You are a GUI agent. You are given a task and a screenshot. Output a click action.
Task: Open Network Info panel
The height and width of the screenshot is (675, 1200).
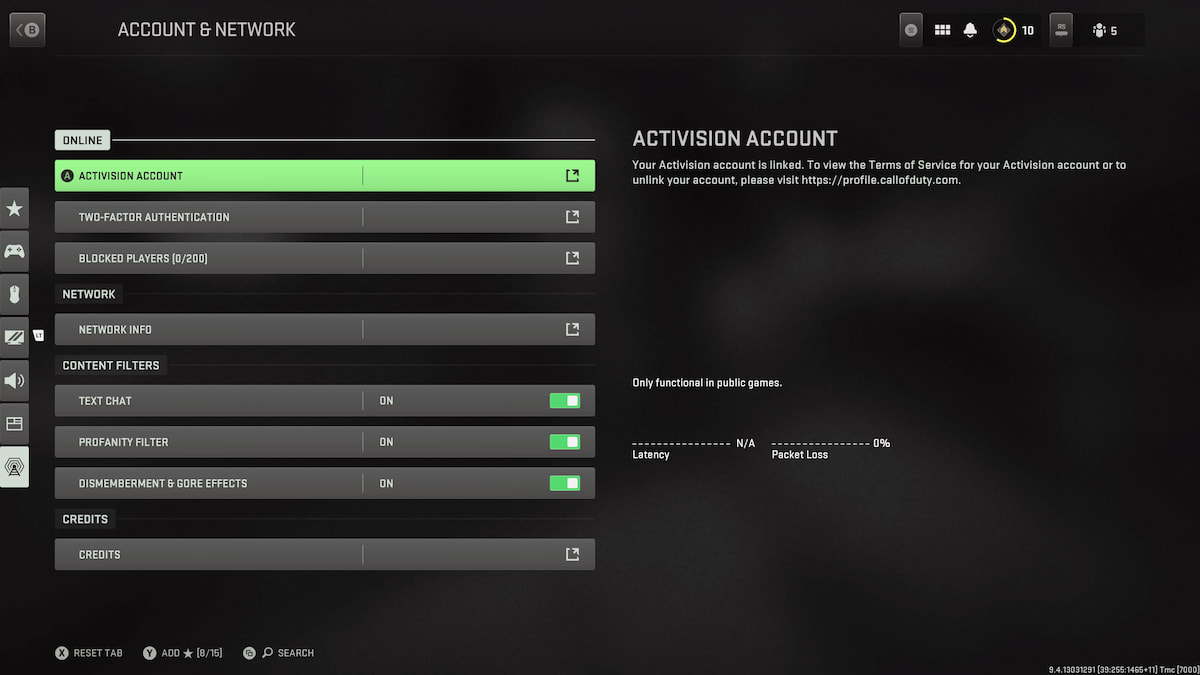point(325,329)
